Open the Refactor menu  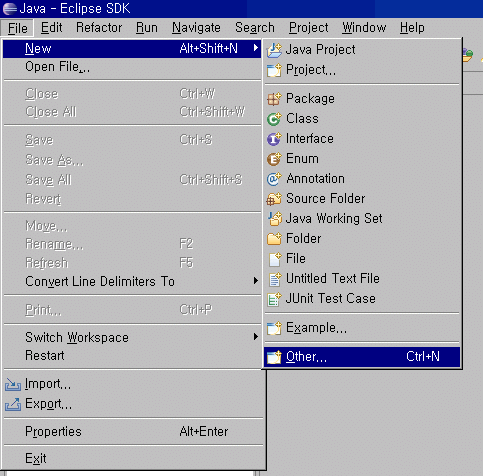click(x=99, y=28)
